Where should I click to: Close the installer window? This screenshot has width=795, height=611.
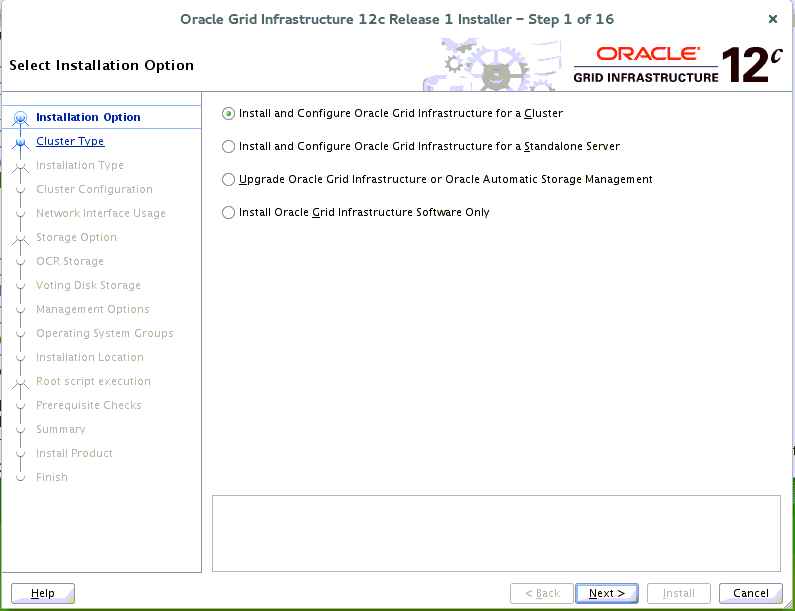773,19
